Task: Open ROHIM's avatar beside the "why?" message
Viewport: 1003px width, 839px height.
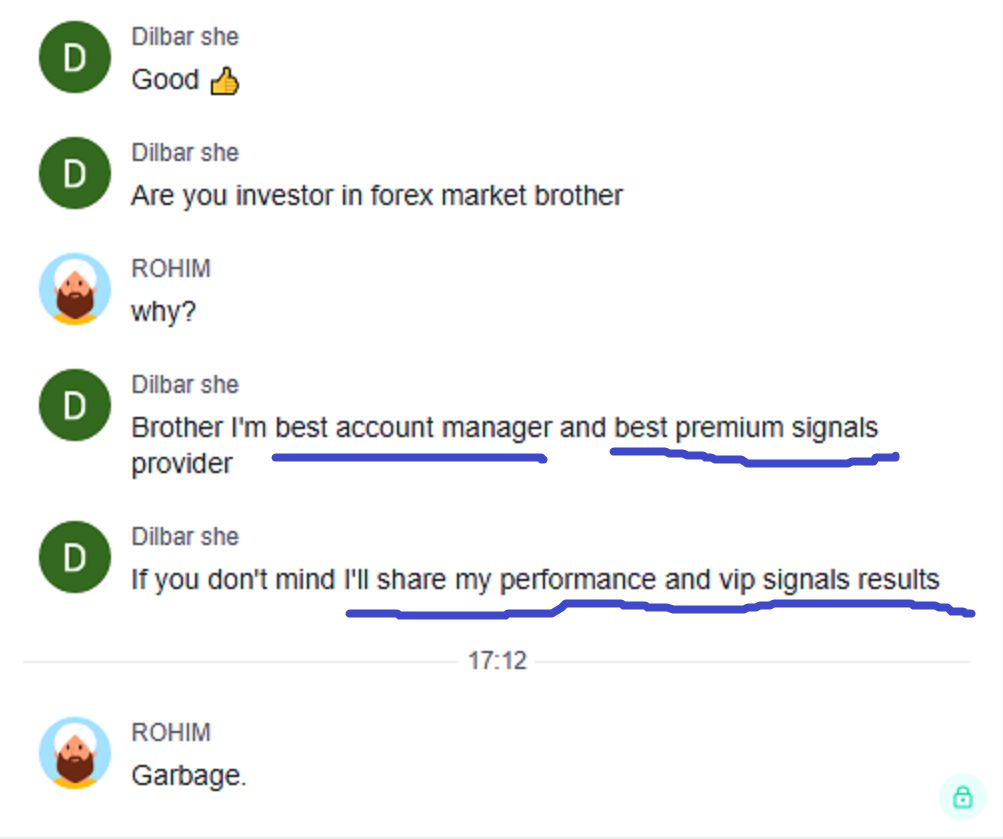Action: click(74, 289)
